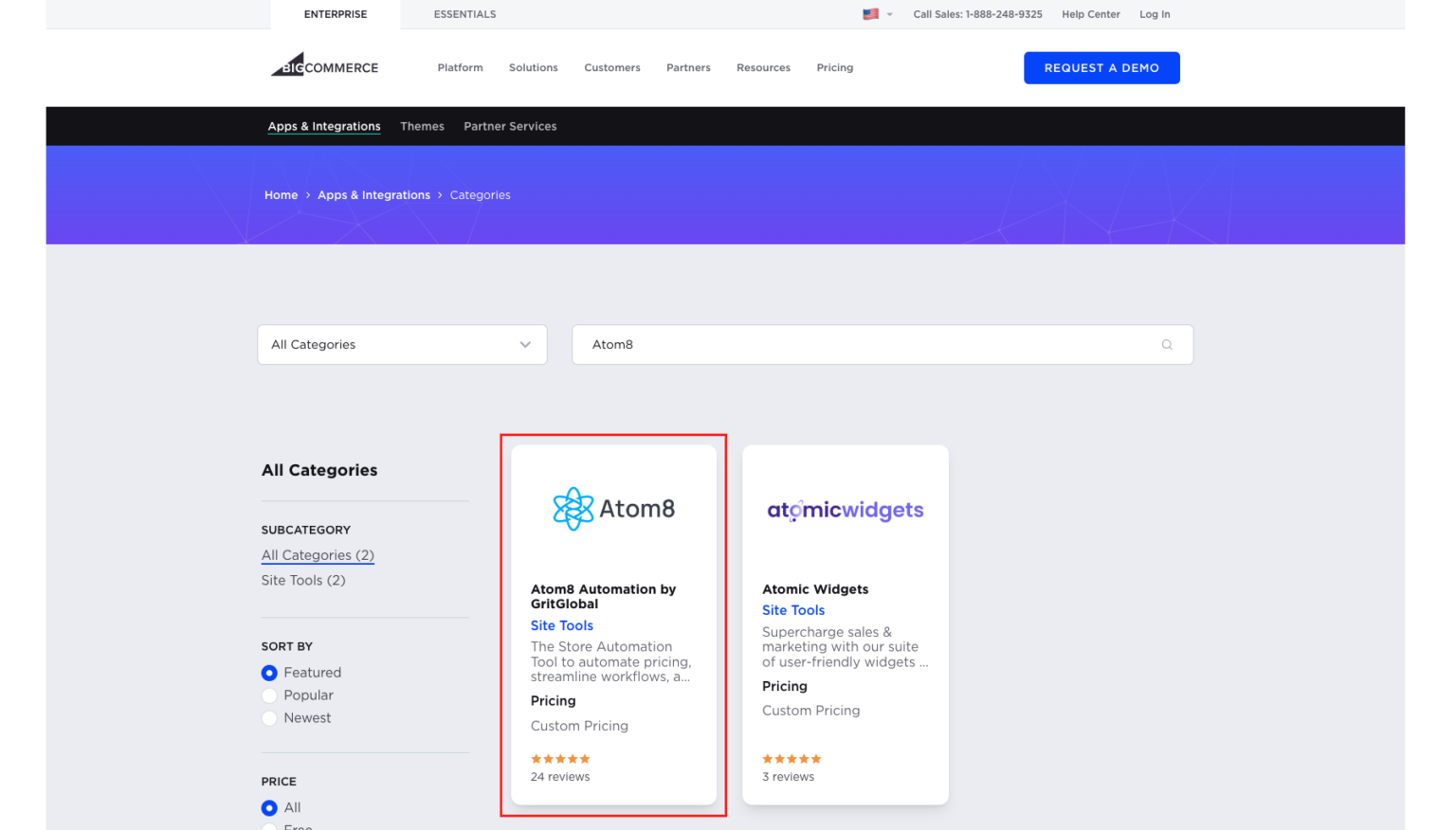Screen dimensions: 1456x830
Task: Expand the country selector arrow
Action: [x=890, y=15]
